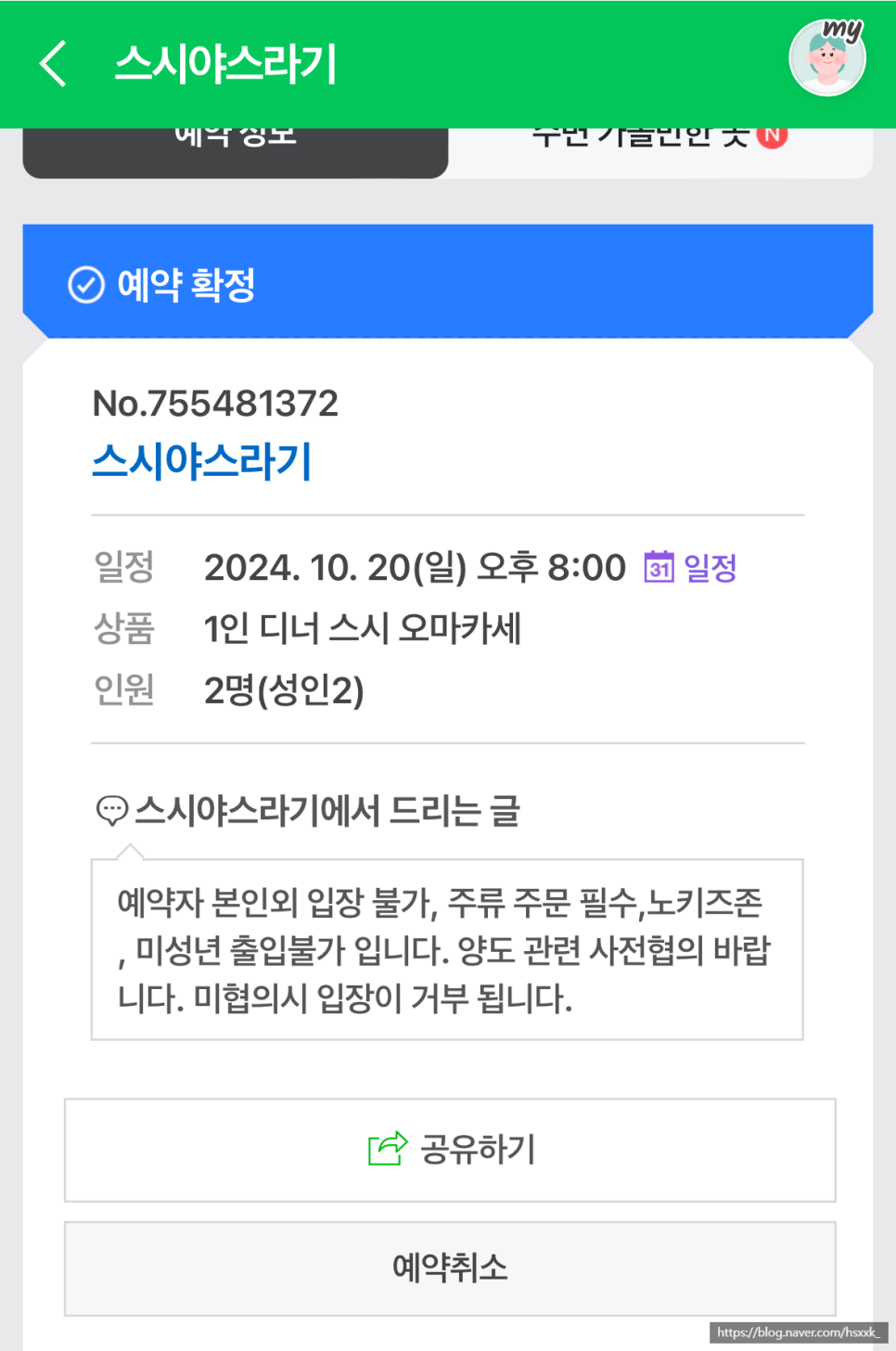Click the 공유하기 button
Image resolution: width=896 pixels, height=1351 pixels.
450,1150
